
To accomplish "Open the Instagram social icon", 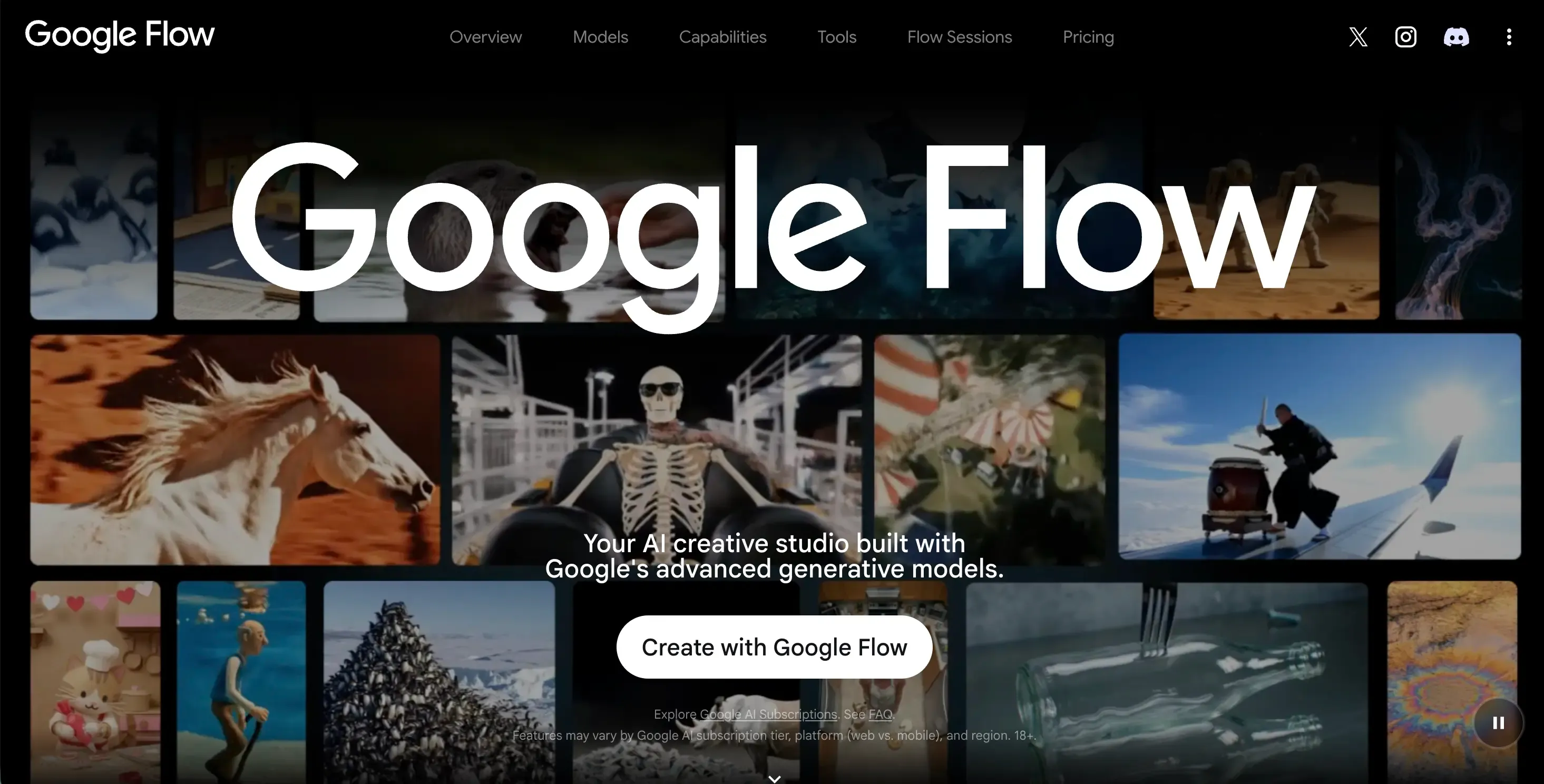I will 1405,37.
